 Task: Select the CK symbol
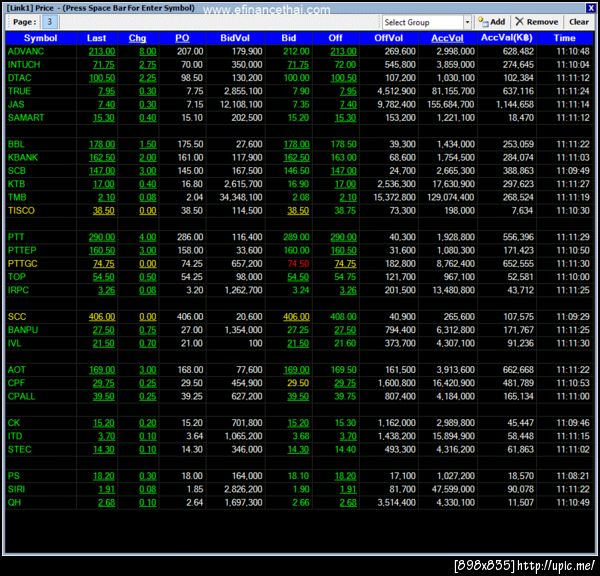tap(13, 423)
